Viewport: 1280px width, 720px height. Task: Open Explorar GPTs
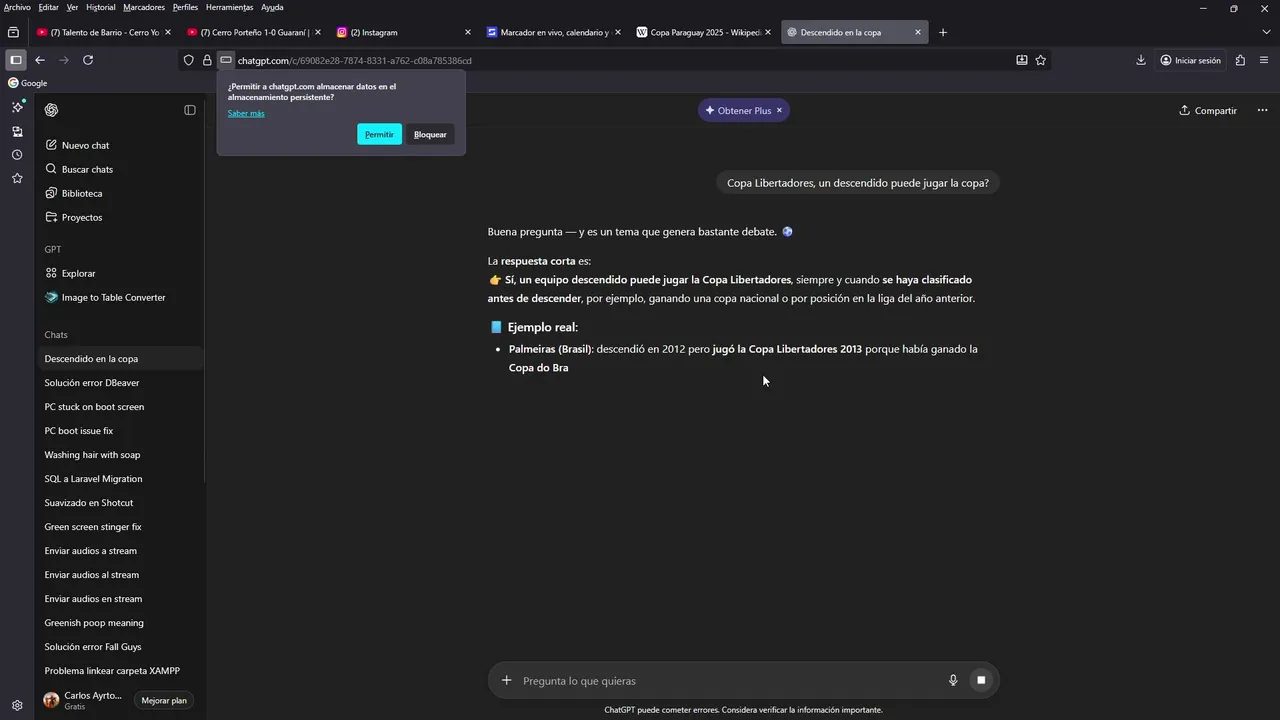(x=120, y=273)
